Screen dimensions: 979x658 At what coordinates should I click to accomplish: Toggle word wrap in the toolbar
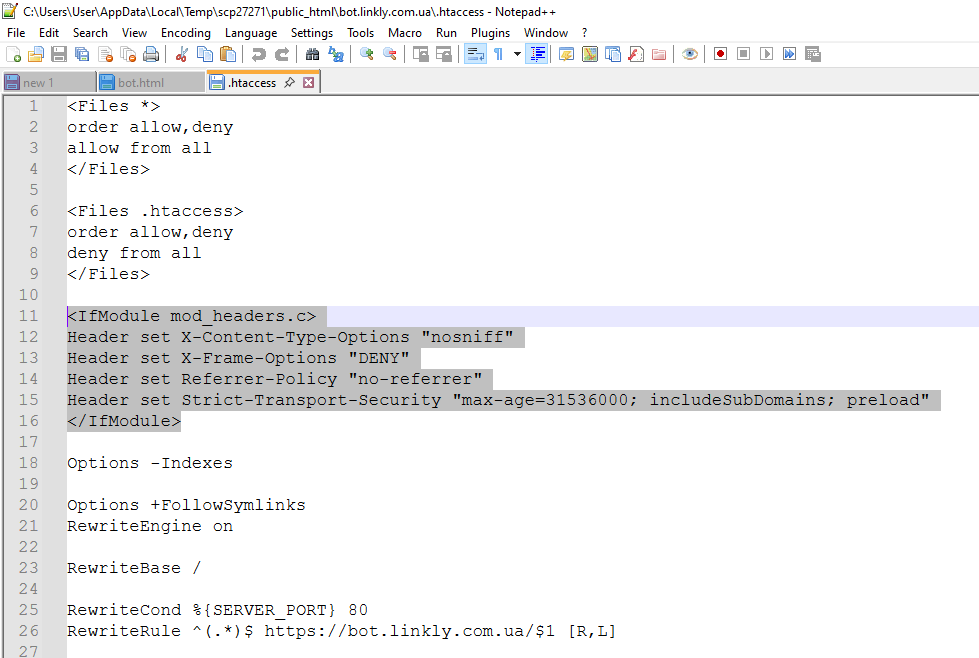pos(475,54)
